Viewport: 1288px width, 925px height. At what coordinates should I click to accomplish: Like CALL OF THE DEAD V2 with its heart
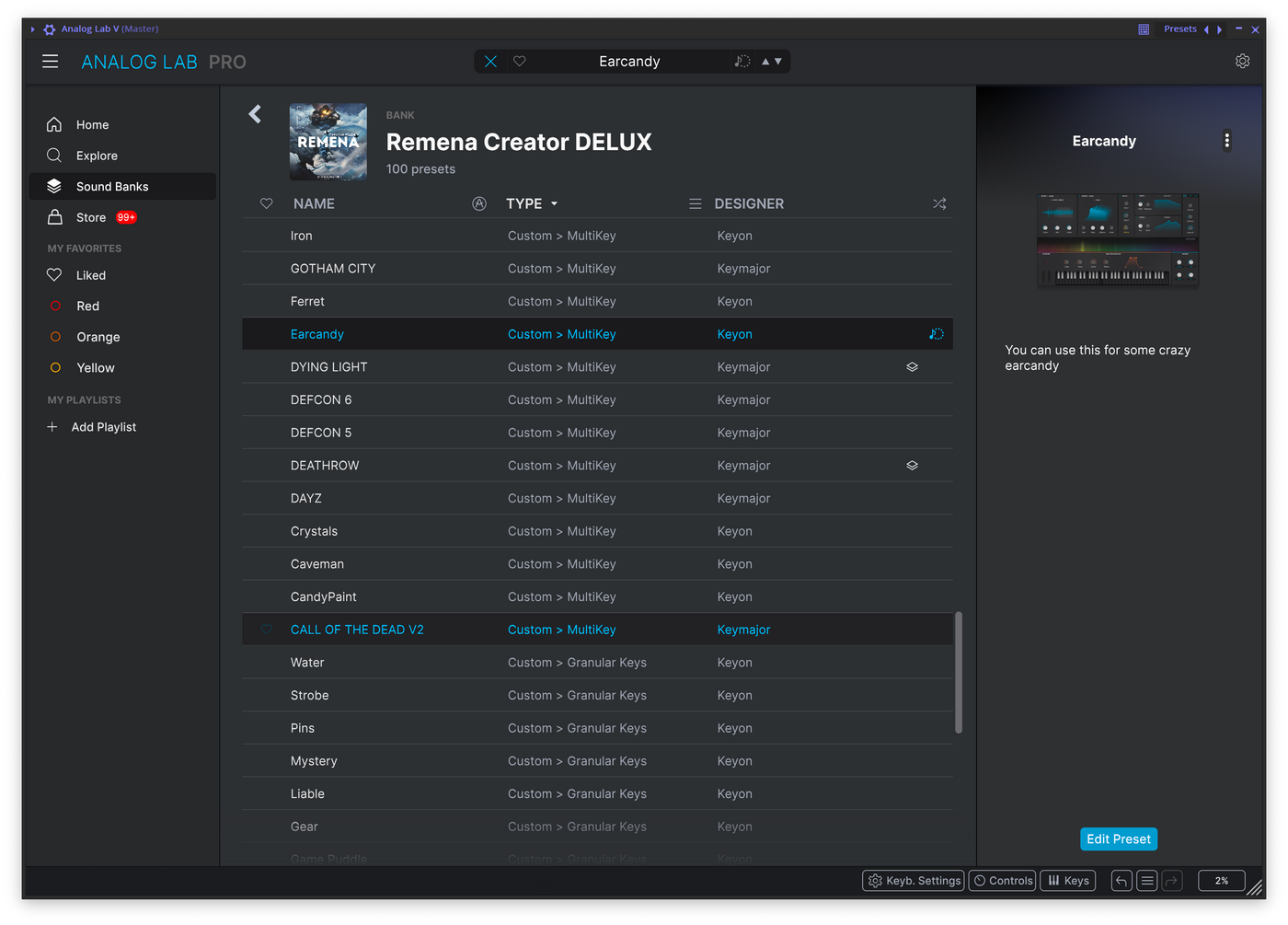coord(267,630)
